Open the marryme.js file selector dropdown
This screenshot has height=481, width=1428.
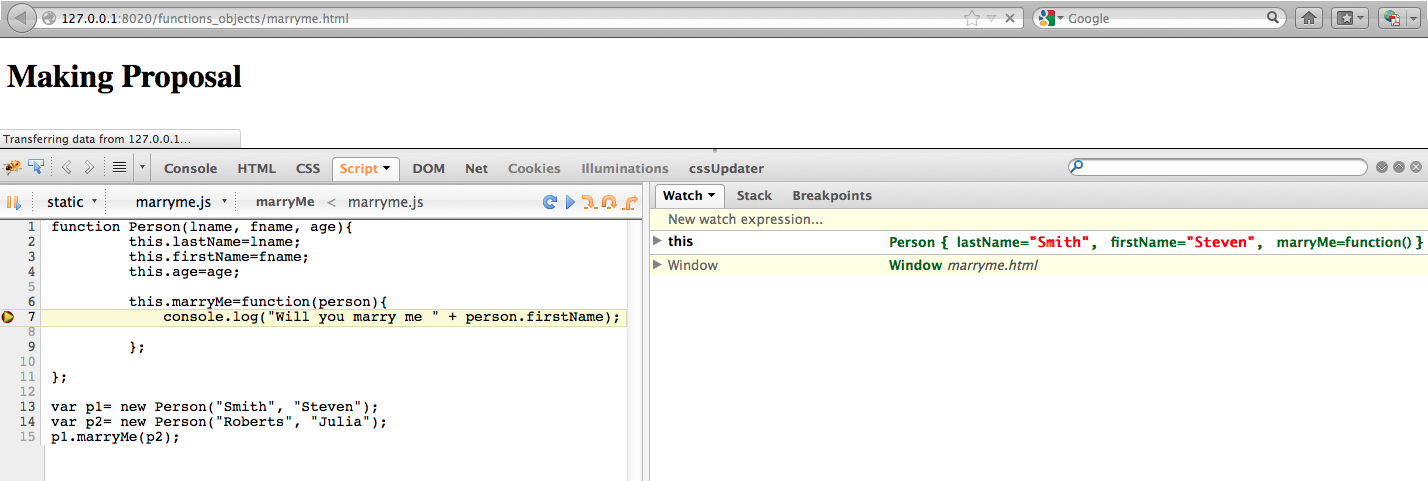181,202
